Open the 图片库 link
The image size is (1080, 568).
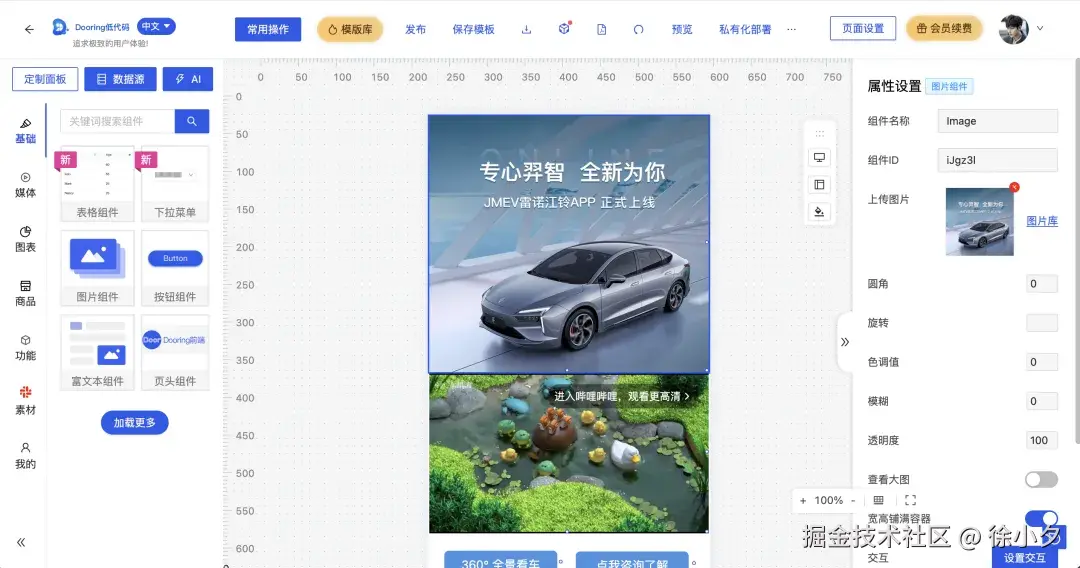[1041, 221]
